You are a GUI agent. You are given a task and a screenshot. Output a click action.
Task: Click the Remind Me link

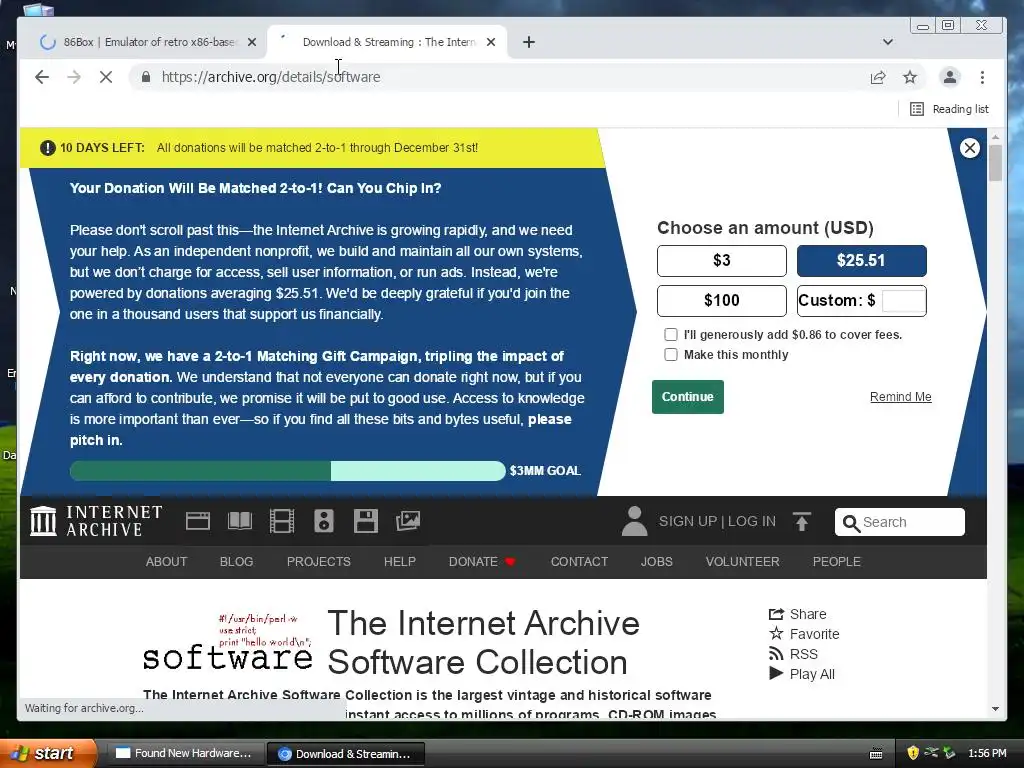pyautogui.click(x=901, y=397)
